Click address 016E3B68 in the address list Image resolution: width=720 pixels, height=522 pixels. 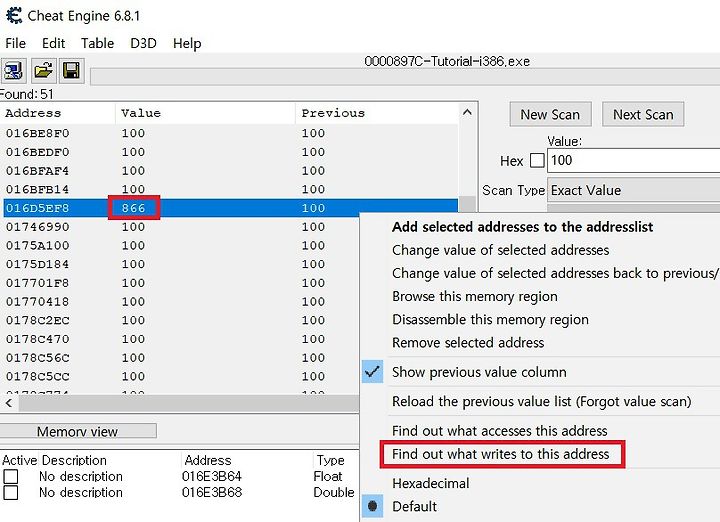(x=212, y=492)
